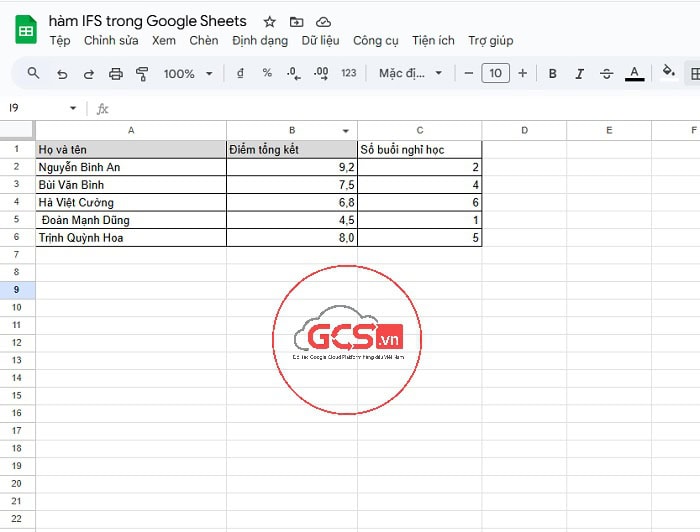Check the cloud save status icon
The width and height of the screenshot is (700, 532).
[323, 22]
